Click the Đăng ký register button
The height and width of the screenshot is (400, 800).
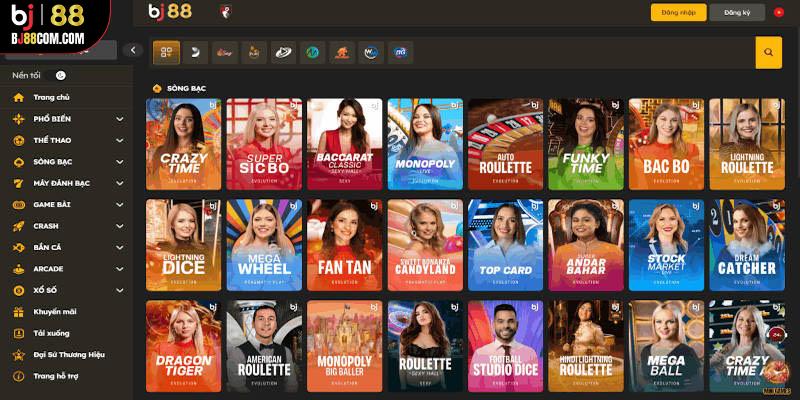pyautogui.click(x=737, y=12)
